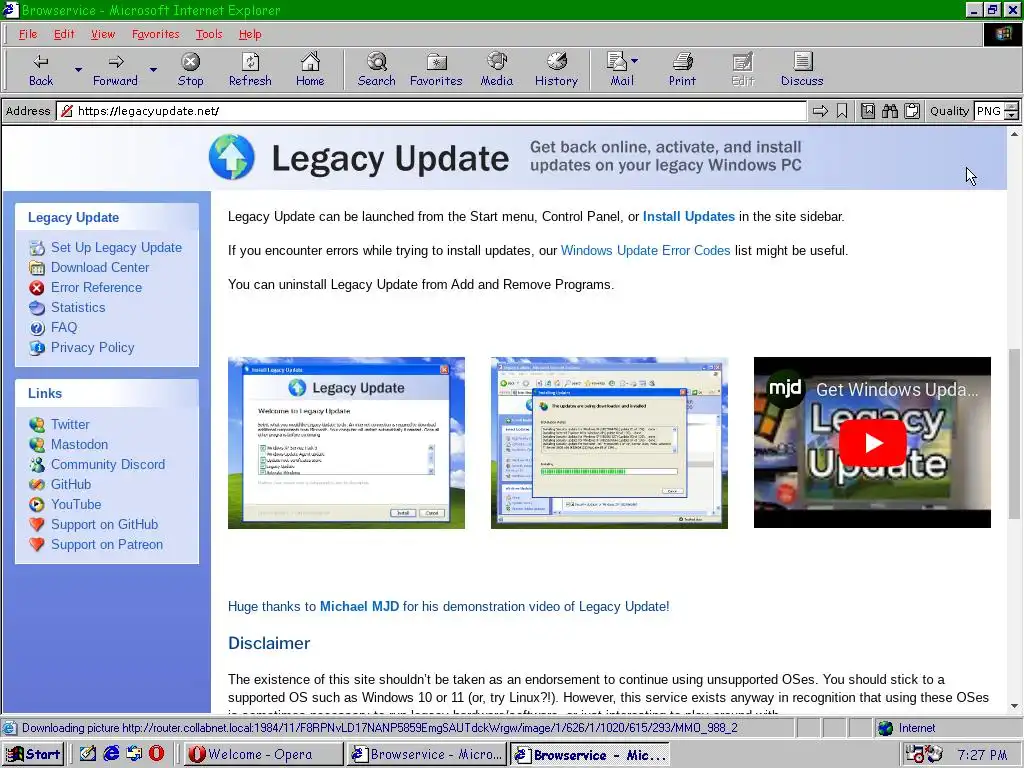Click the binoculars find icon
The image size is (1024, 768).
889,111
